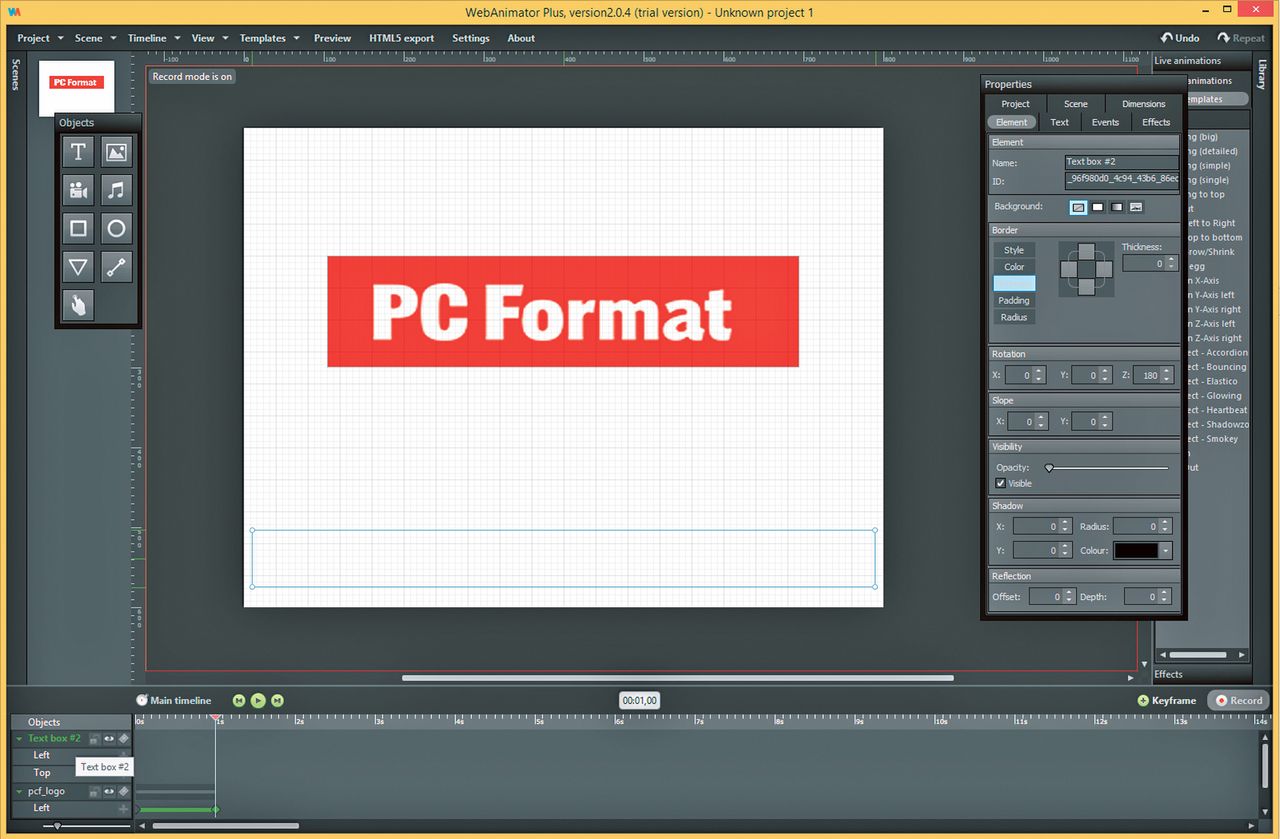
Task: Open the About menu item
Action: coord(521,38)
